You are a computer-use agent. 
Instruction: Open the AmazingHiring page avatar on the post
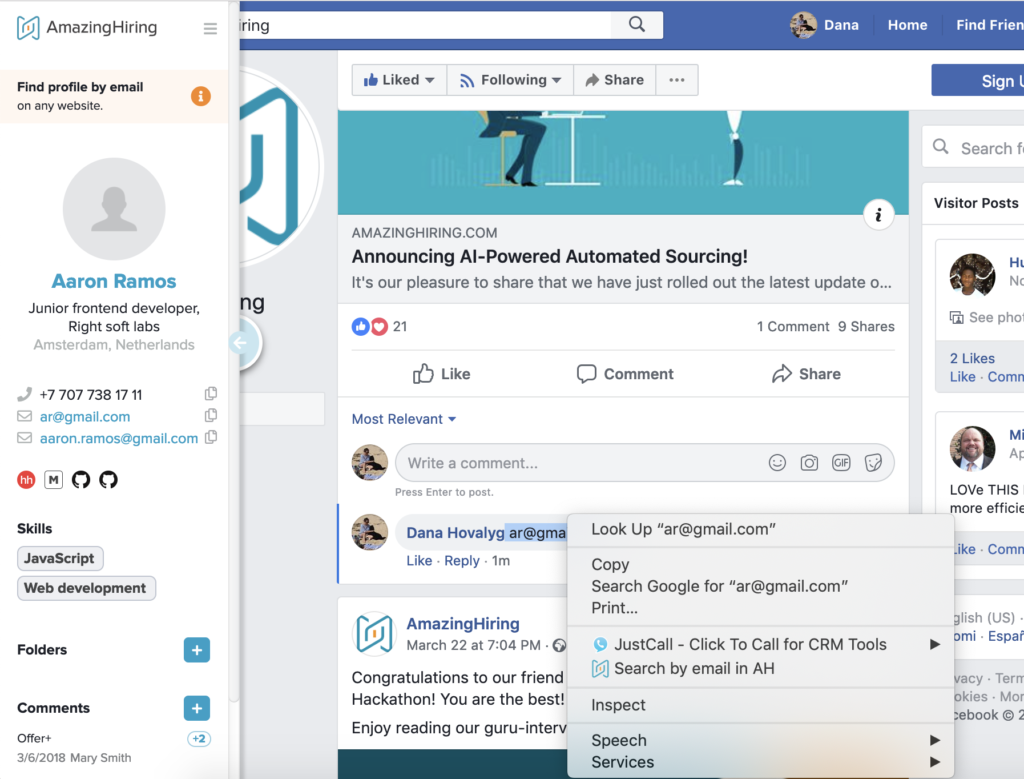coord(374,633)
